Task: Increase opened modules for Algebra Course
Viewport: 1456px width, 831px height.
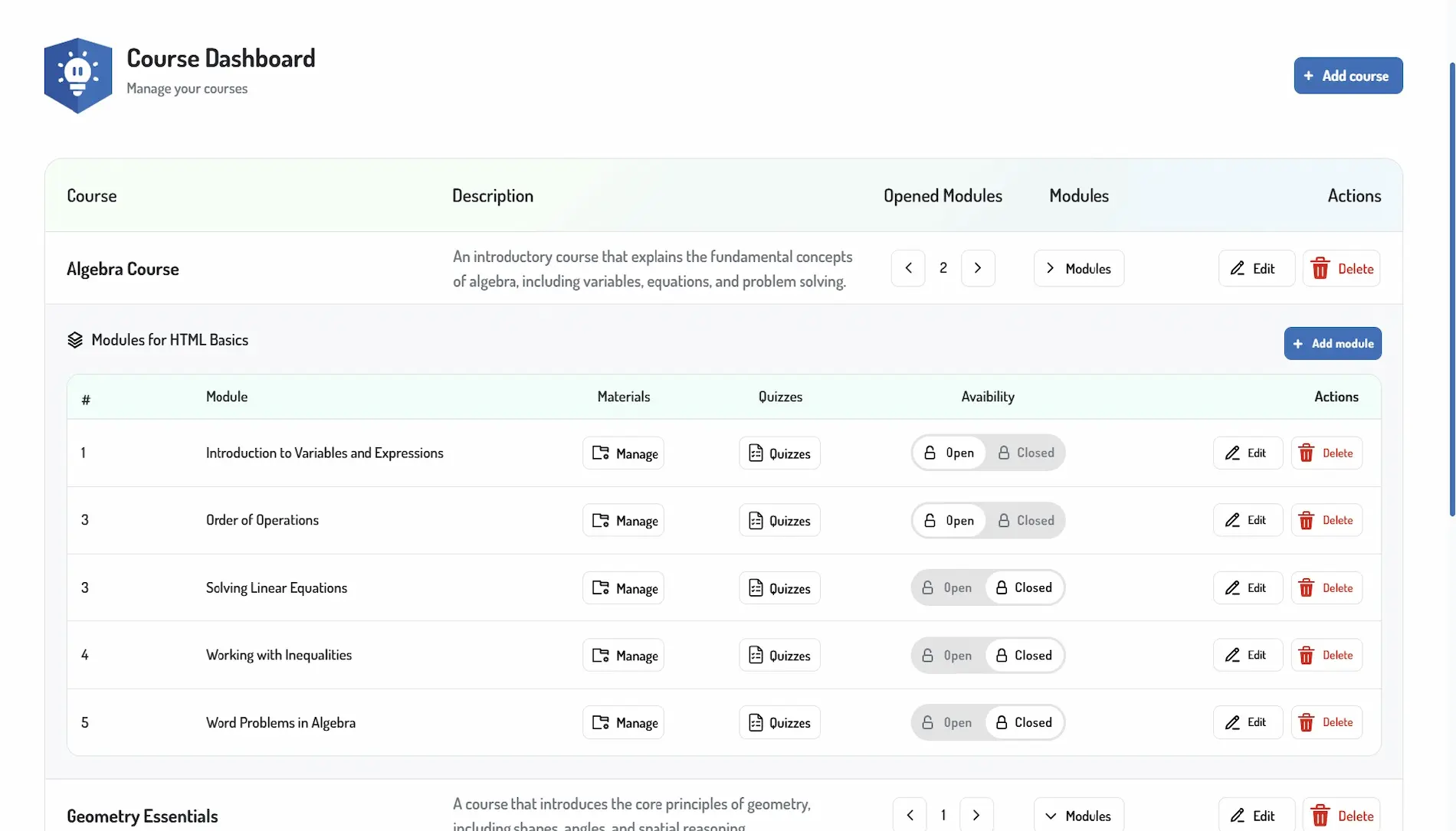Action: click(978, 268)
